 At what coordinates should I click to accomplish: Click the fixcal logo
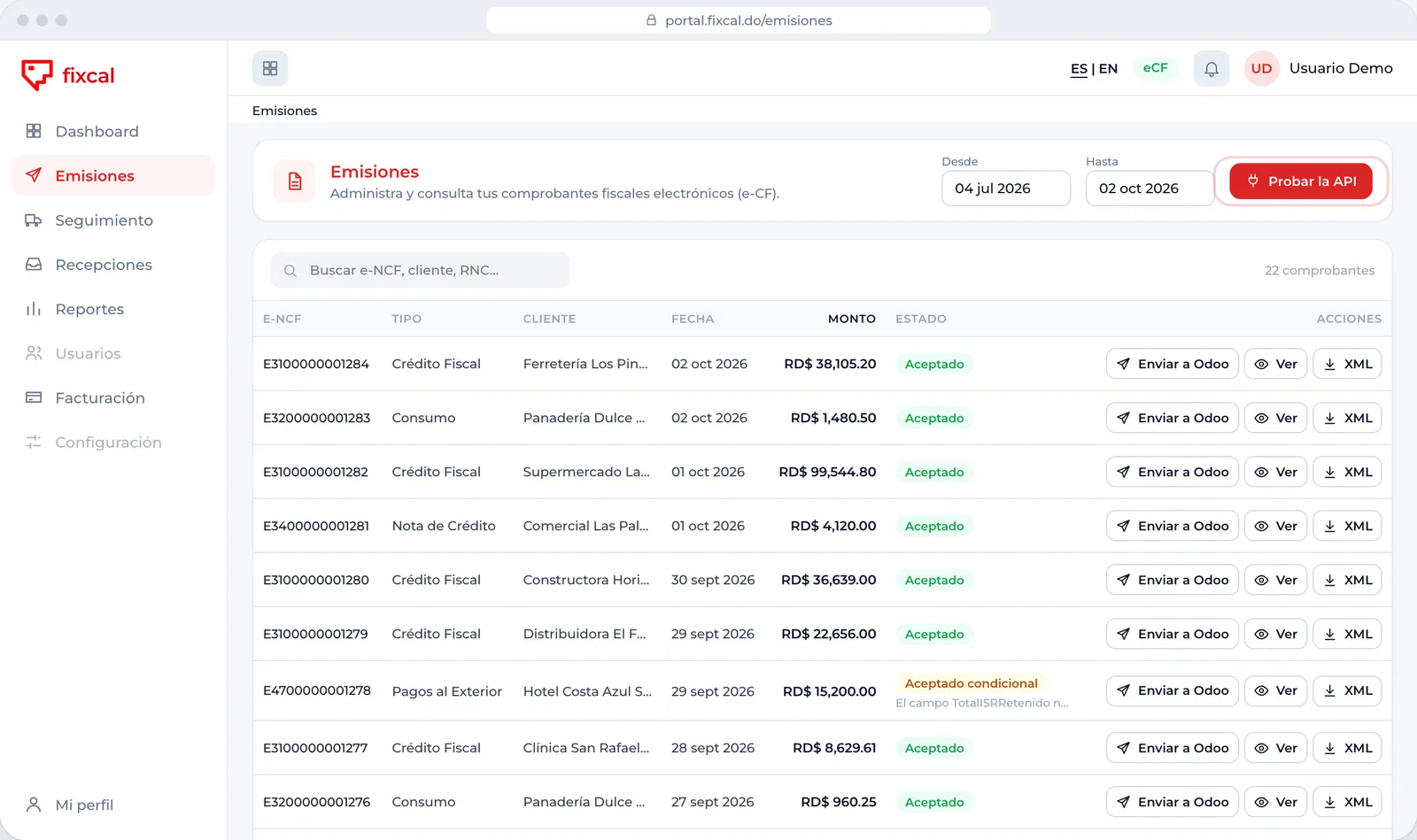pyautogui.click(x=68, y=75)
